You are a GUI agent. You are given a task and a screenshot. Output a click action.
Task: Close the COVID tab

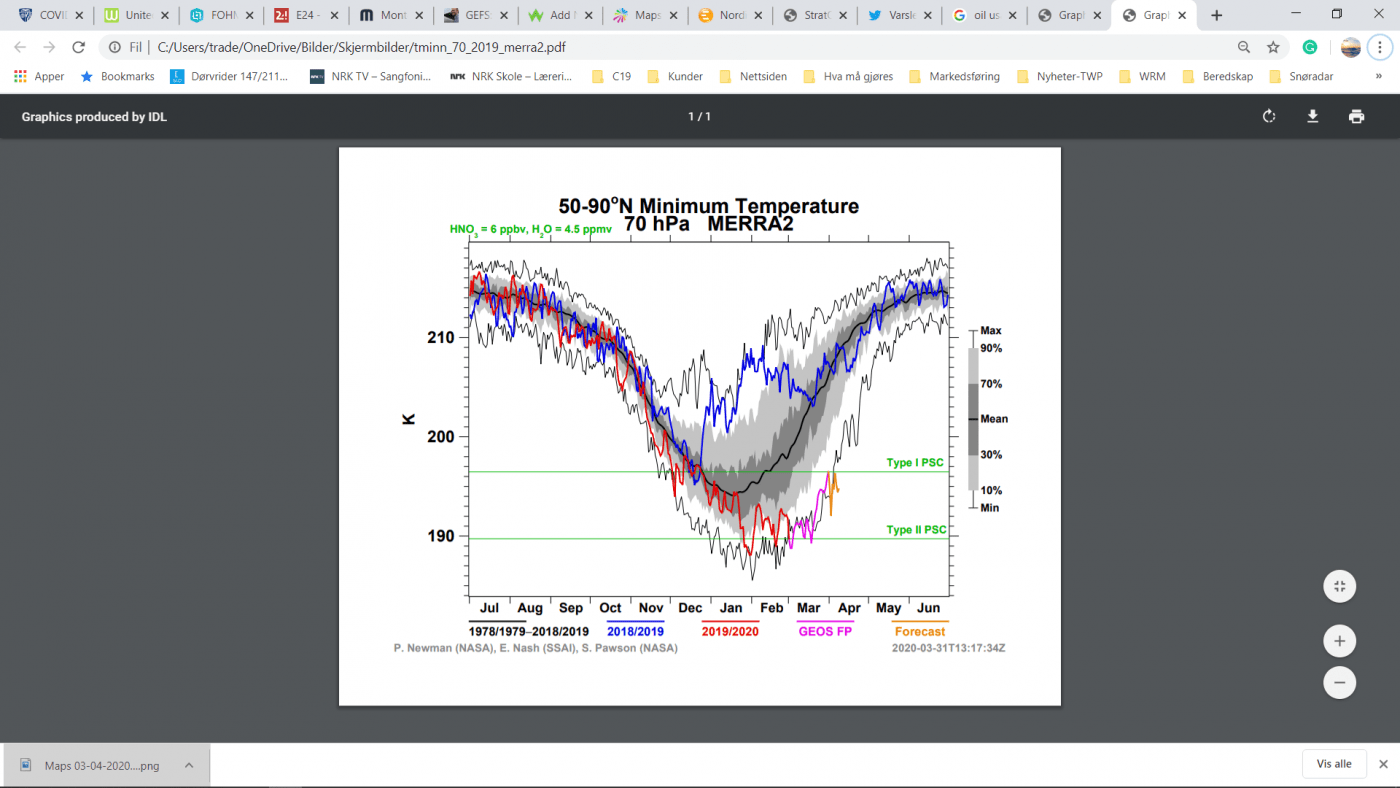click(79, 15)
